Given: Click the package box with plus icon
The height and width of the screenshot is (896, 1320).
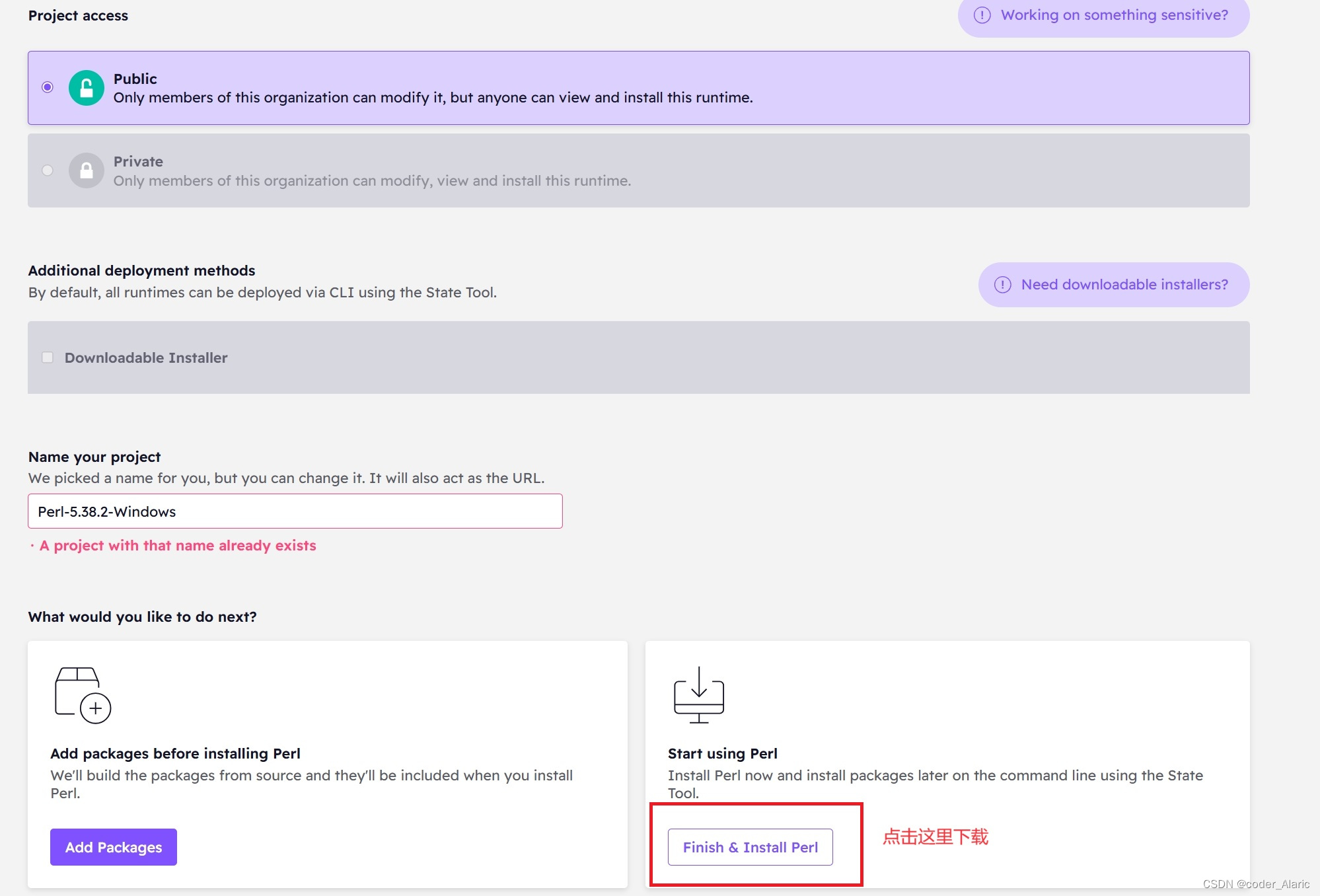Looking at the screenshot, I should 83,695.
